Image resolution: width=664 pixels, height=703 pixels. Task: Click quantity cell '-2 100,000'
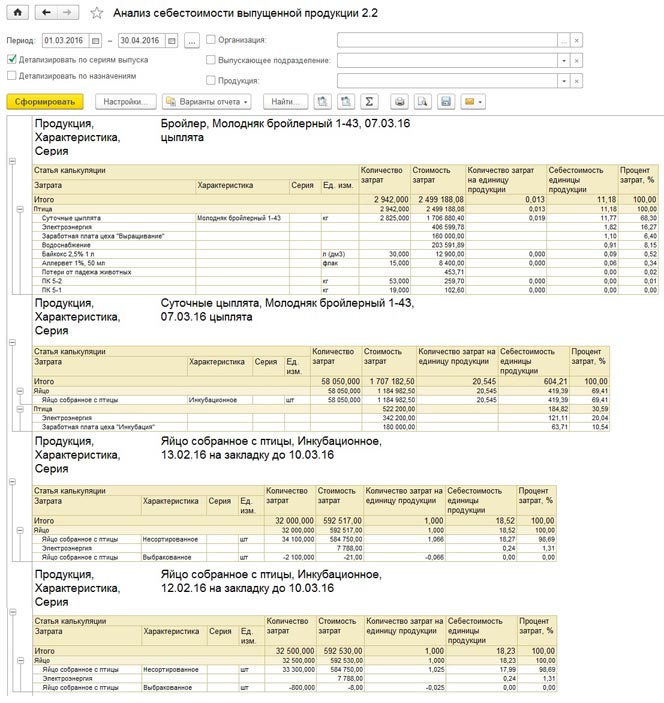pyautogui.click(x=291, y=557)
